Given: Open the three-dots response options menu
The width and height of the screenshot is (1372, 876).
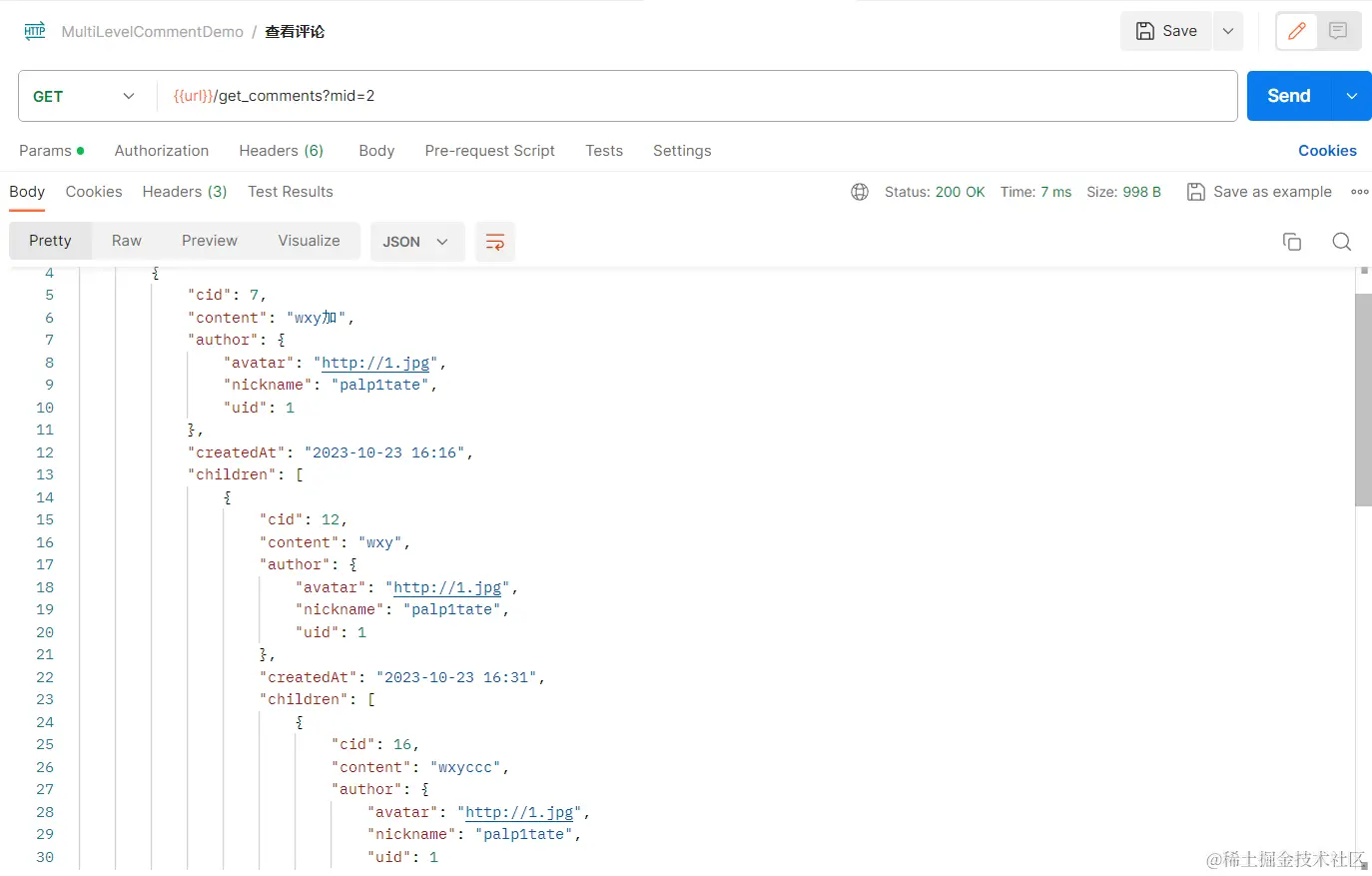Looking at the screenshot, I should coord(1360,192).
